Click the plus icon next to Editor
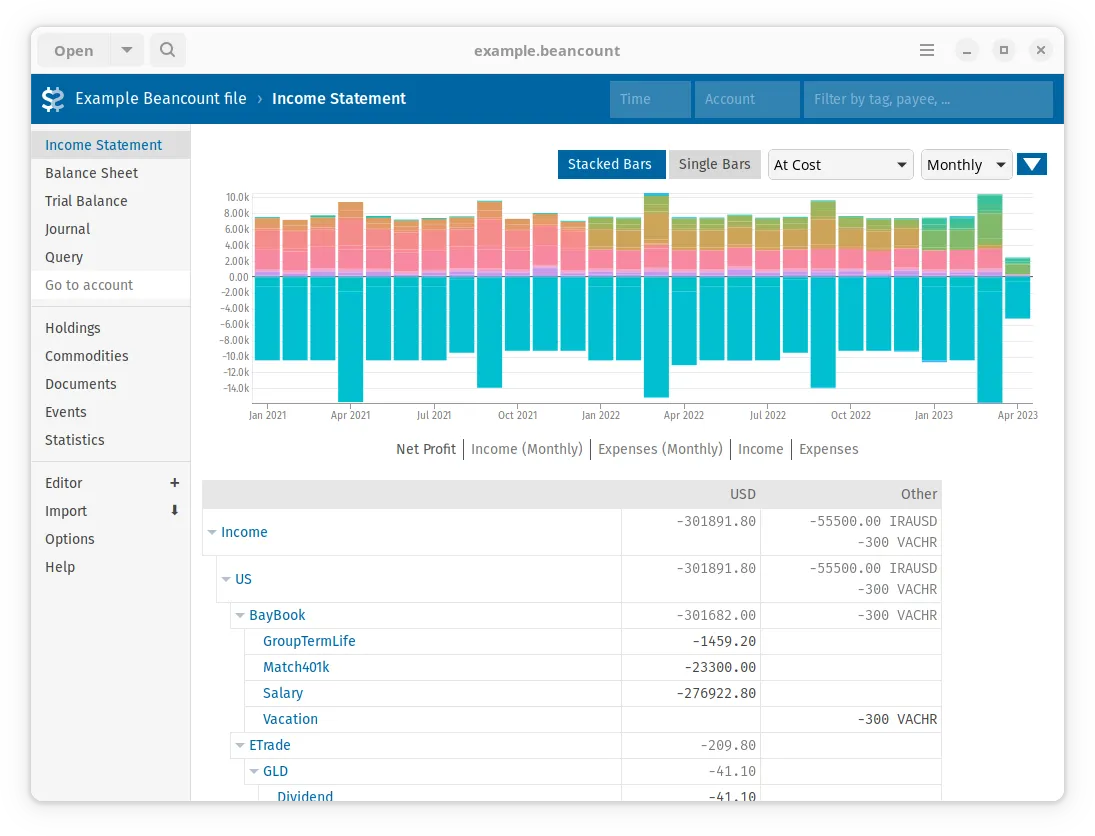The height and width of the screenshot is (836, 1095). [175, 483]
